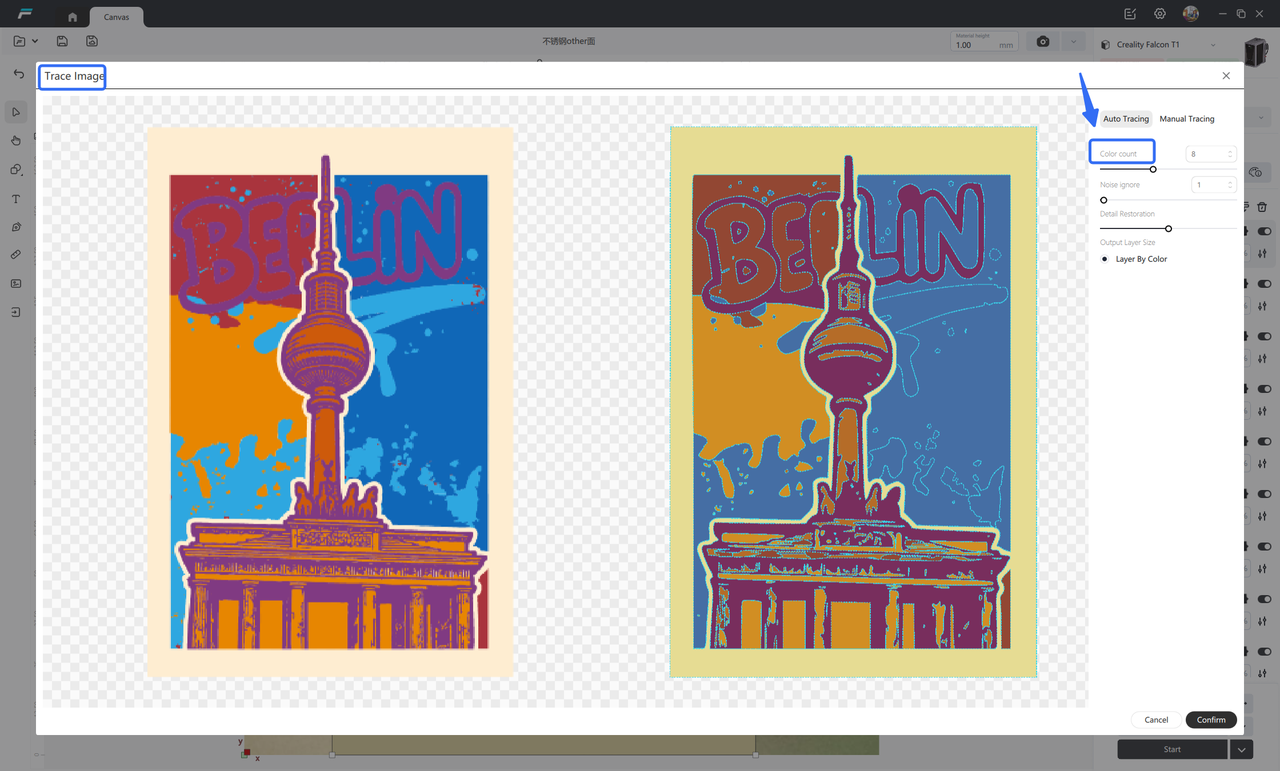Click the save file icon
Screen dimensions: 1280x771
[x=62, y=41]
